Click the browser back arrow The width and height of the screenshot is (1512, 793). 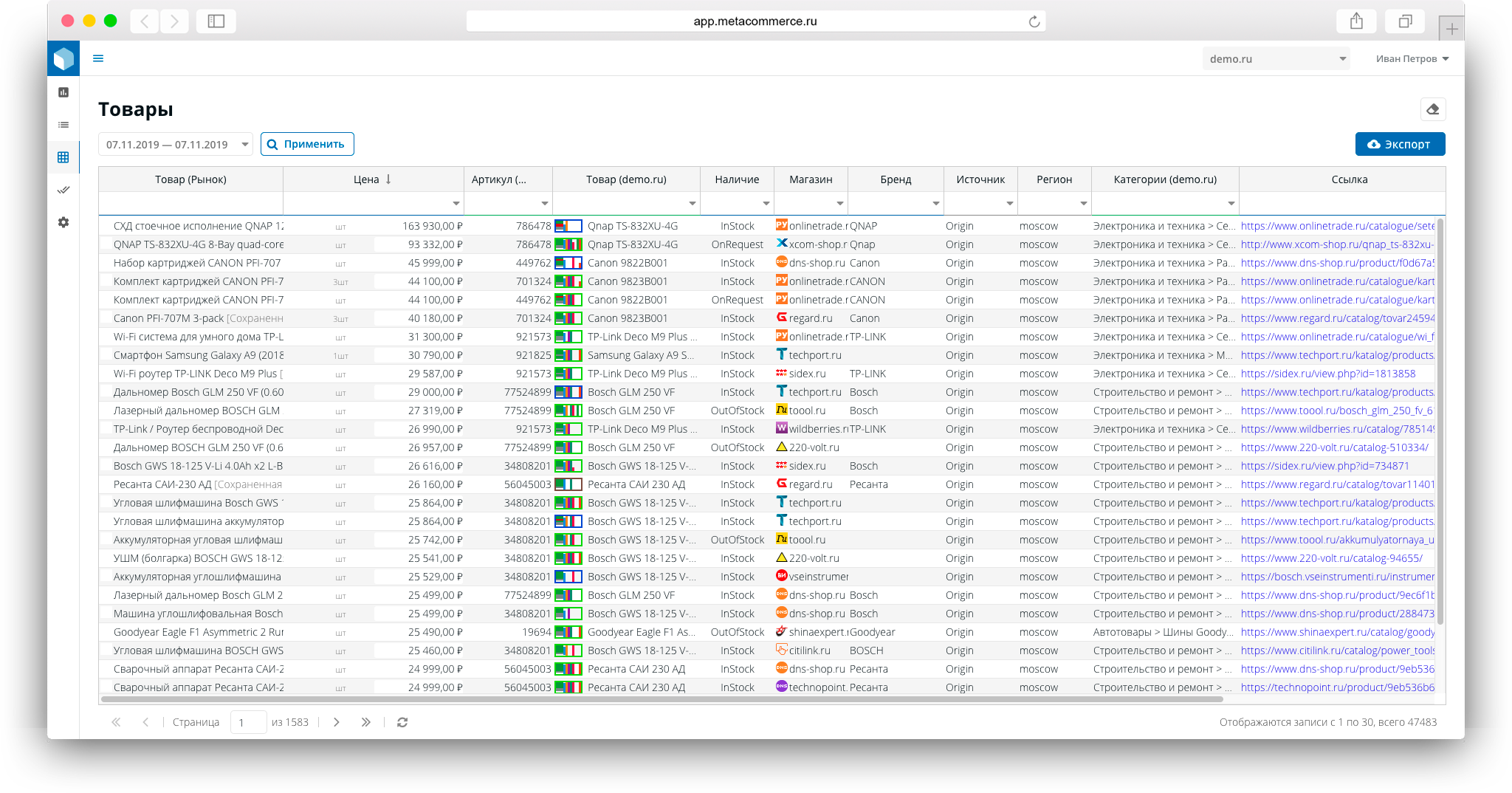(145, 21)
